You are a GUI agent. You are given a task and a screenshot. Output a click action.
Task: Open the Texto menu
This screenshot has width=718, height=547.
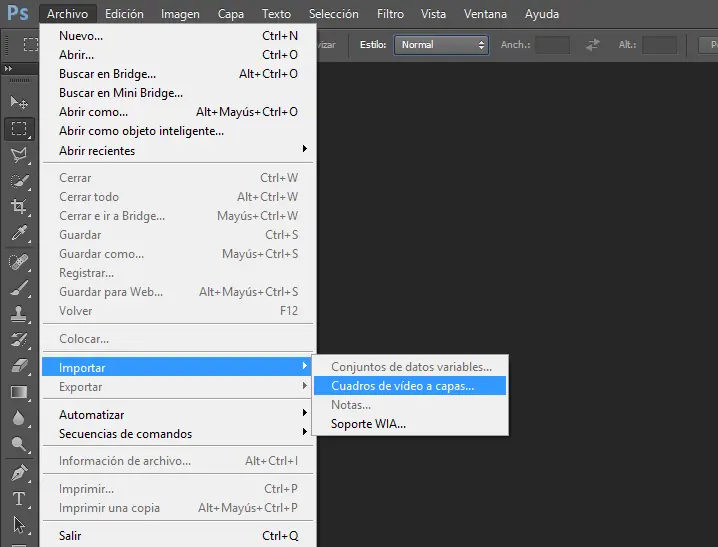[276, 14]
